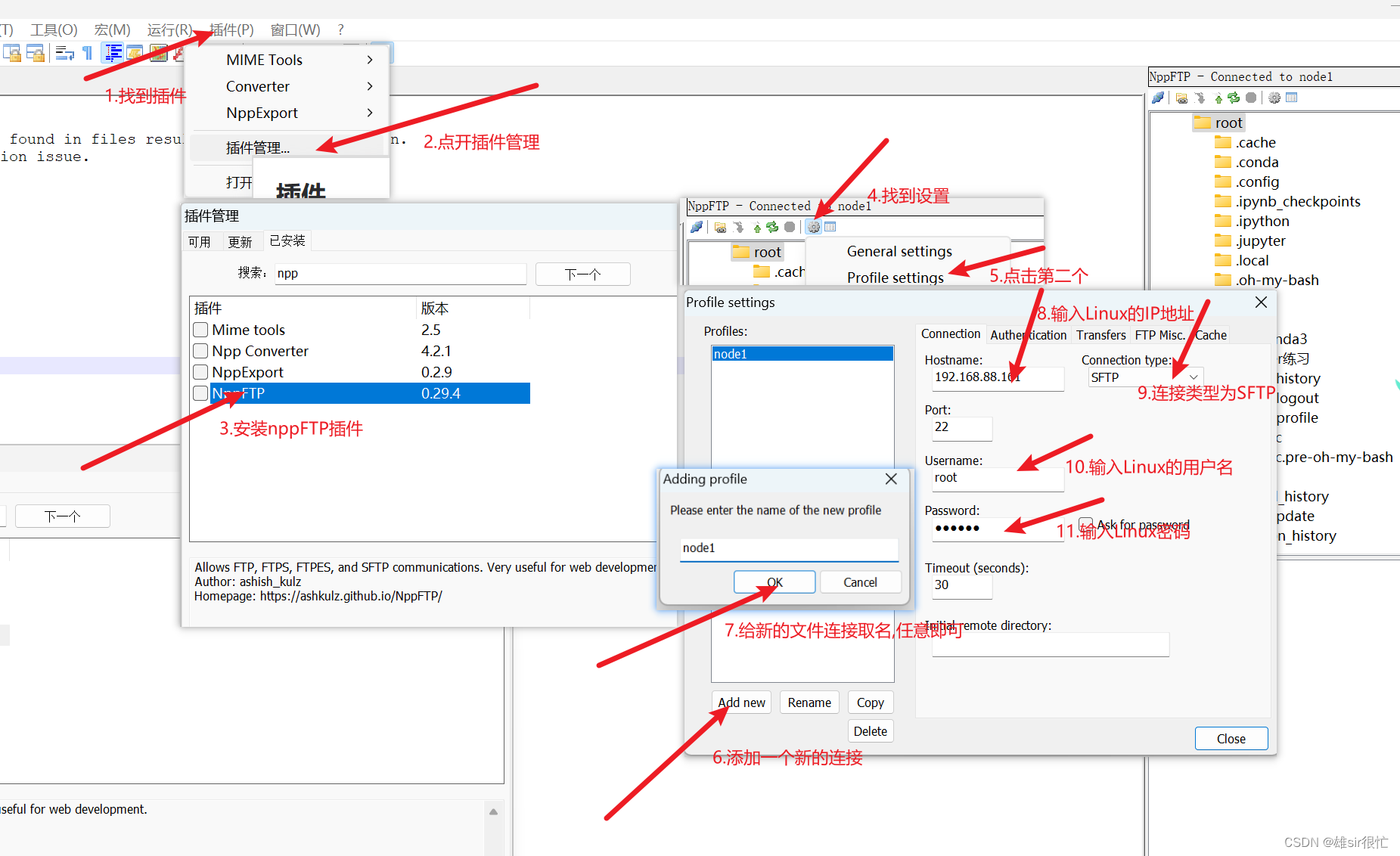
Task: Expand the NppExport submenu arrow
Action: tap(370, 113)
